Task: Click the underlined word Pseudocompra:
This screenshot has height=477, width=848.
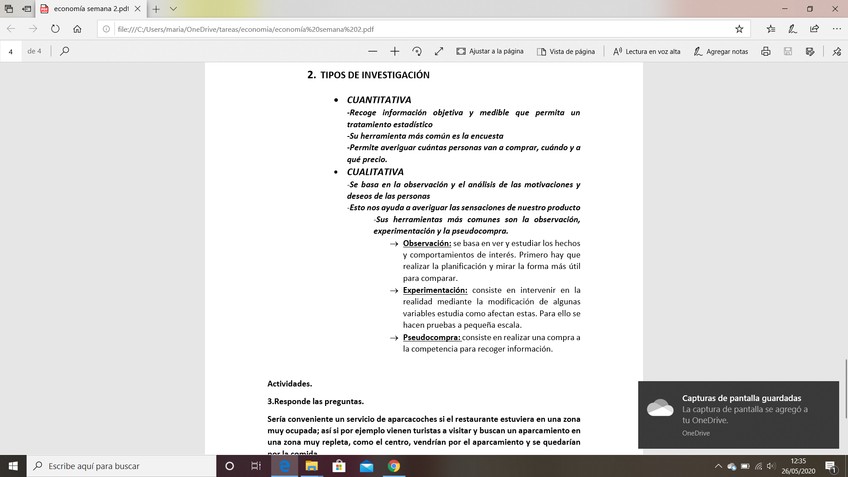Action: point(432,337)
